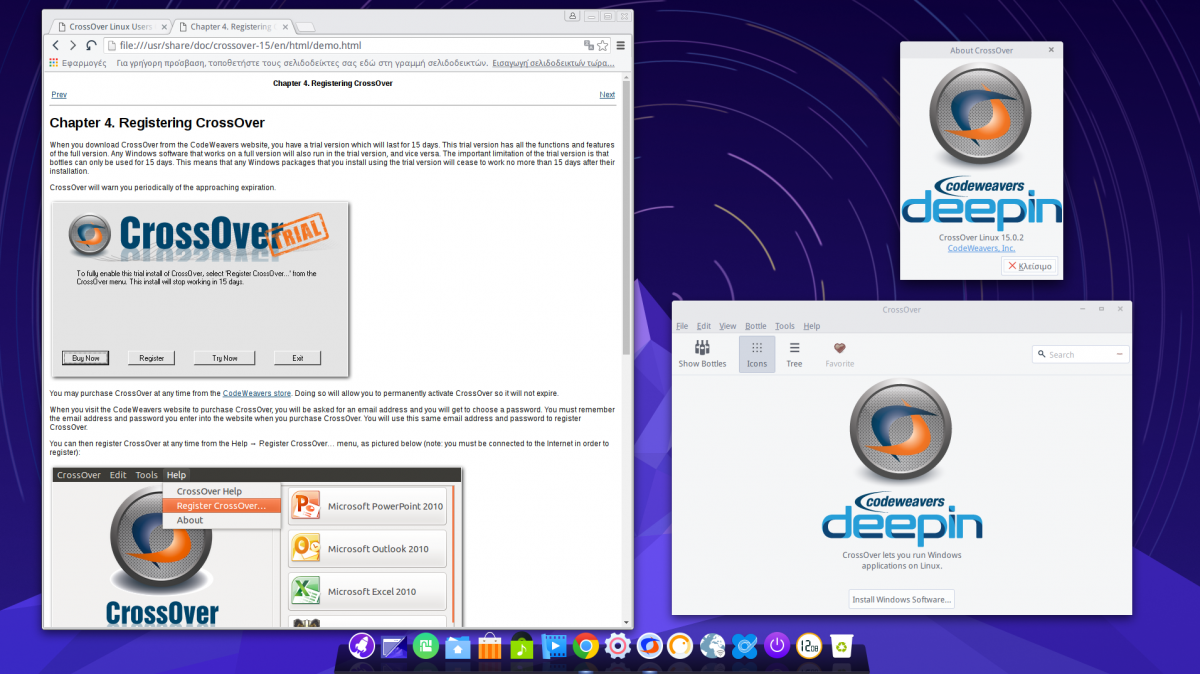
Task: Click Try Now in the trial dialog image
Action: (225, 358)
